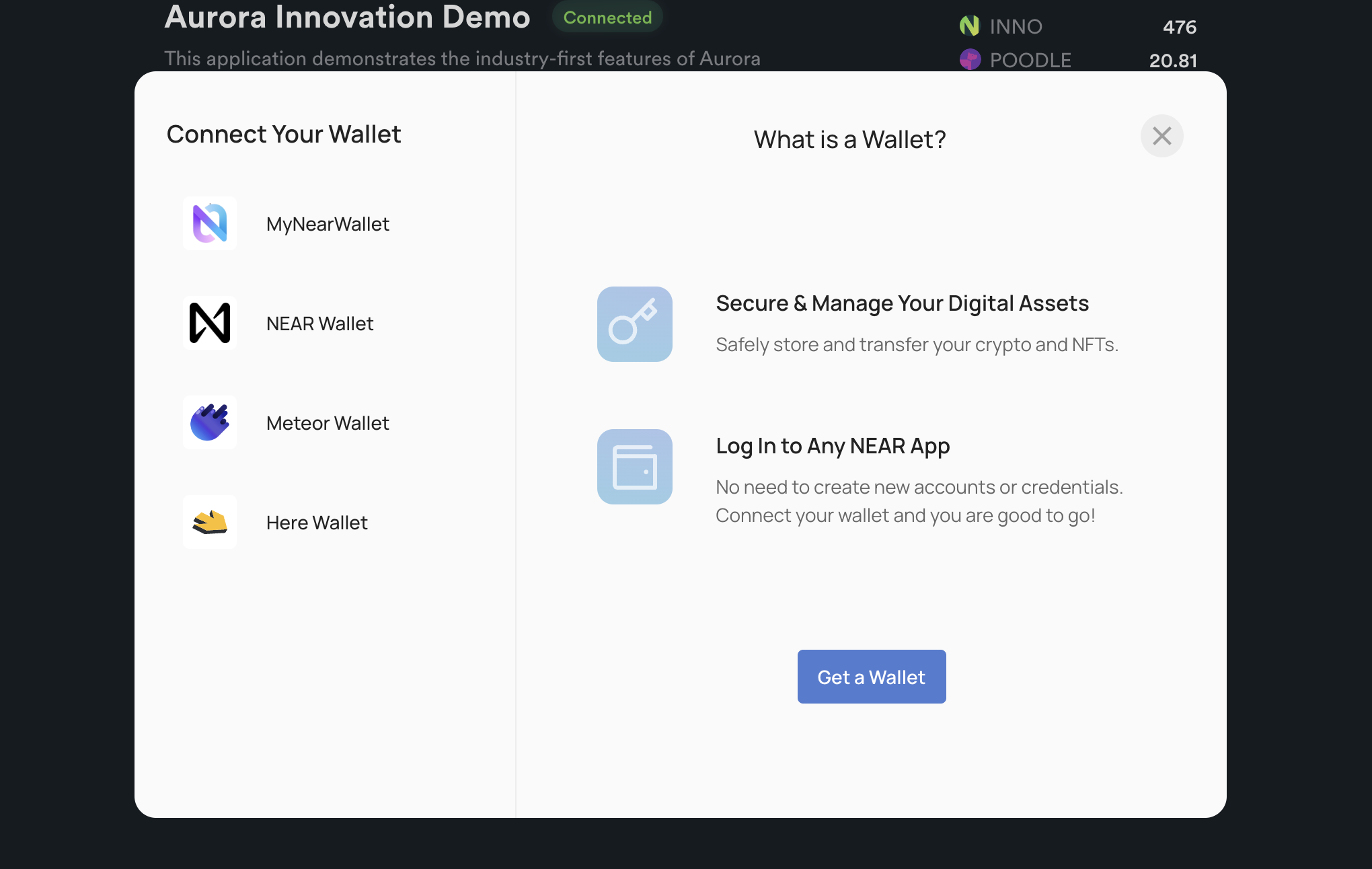1372x869 pixels.
Task: Click the INNO balance value 476
Action: (1180, 27)
